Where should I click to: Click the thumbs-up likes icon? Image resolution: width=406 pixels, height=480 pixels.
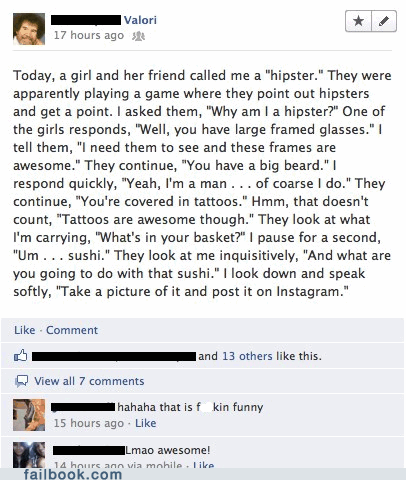point(21,356)
